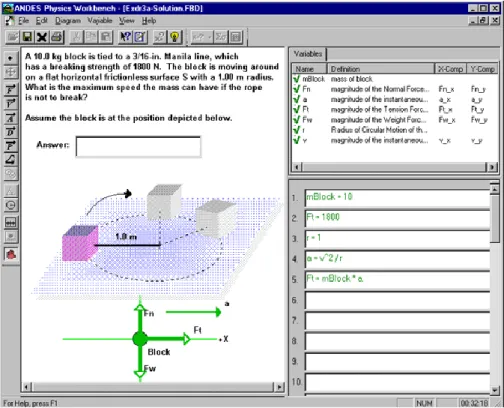The height and width of the screenshot is (408, 504).
Task: Click the scissors Cut toolbar icon
Action: [76, 37]
